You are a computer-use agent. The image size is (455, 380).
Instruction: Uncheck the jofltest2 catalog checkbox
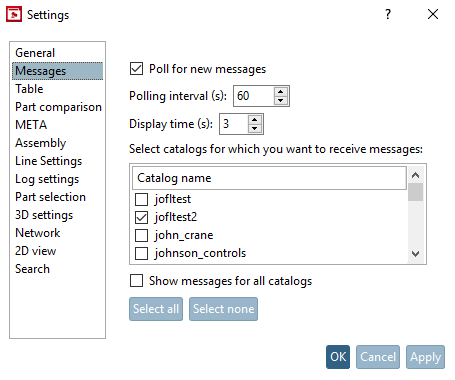tap(141, 217)
